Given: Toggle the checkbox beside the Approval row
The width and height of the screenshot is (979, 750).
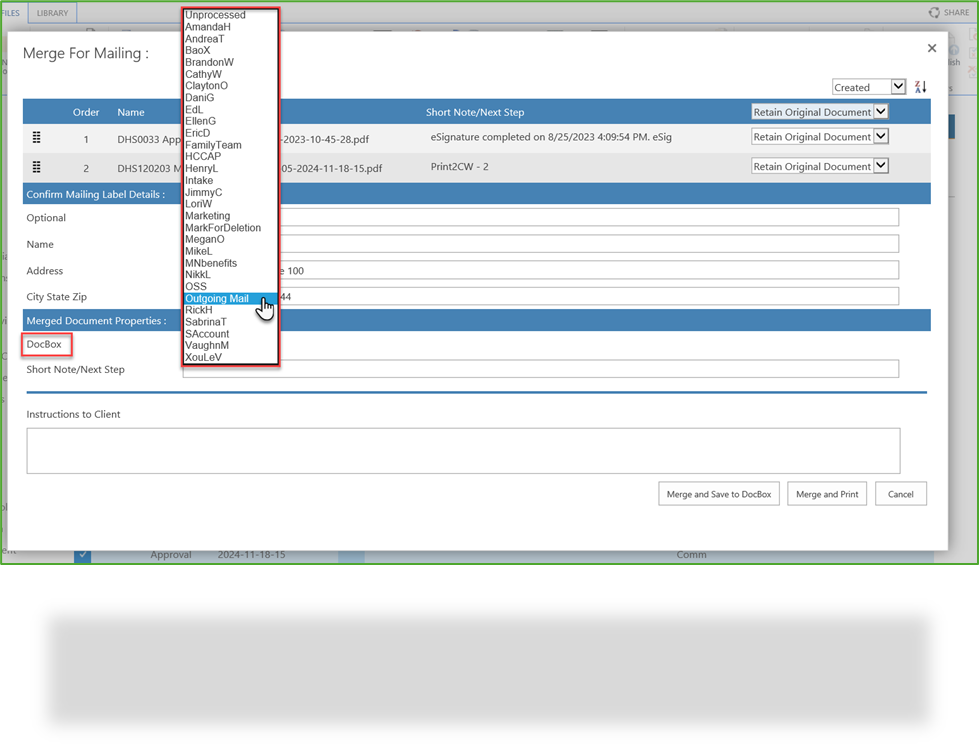Looking at the screenshot, I should (82, 554).
